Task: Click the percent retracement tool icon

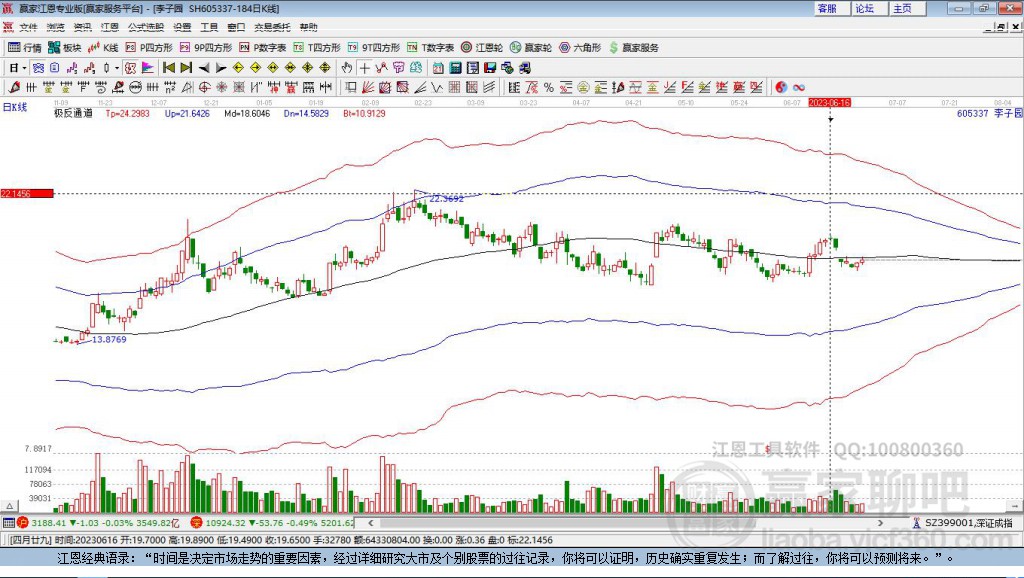Action: [549, 88]
